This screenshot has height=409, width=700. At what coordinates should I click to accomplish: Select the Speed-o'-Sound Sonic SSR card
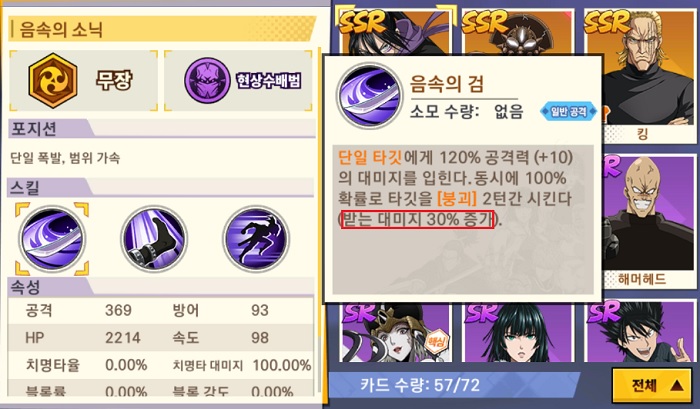[394, 31]
